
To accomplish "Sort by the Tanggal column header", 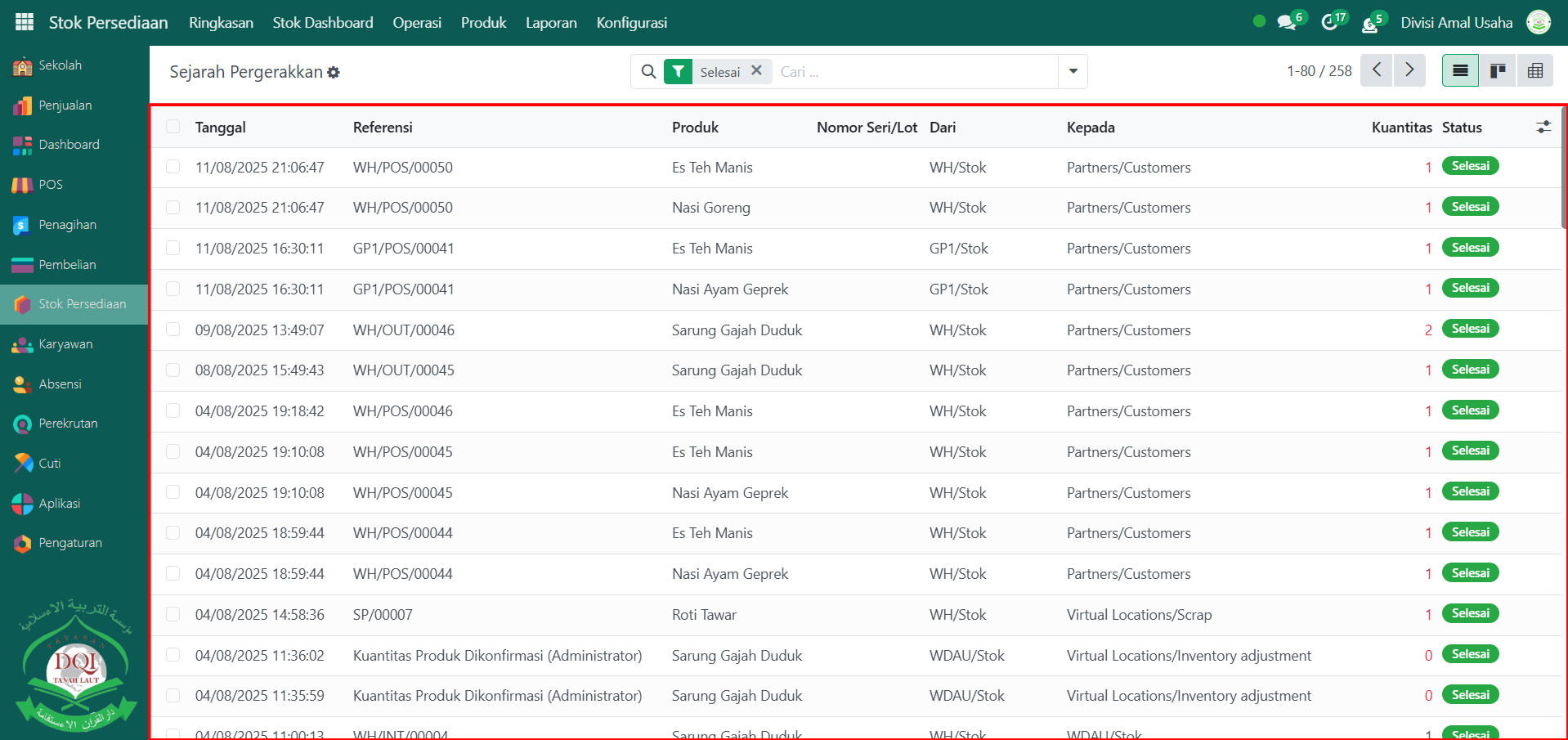I will coord(221,127).
